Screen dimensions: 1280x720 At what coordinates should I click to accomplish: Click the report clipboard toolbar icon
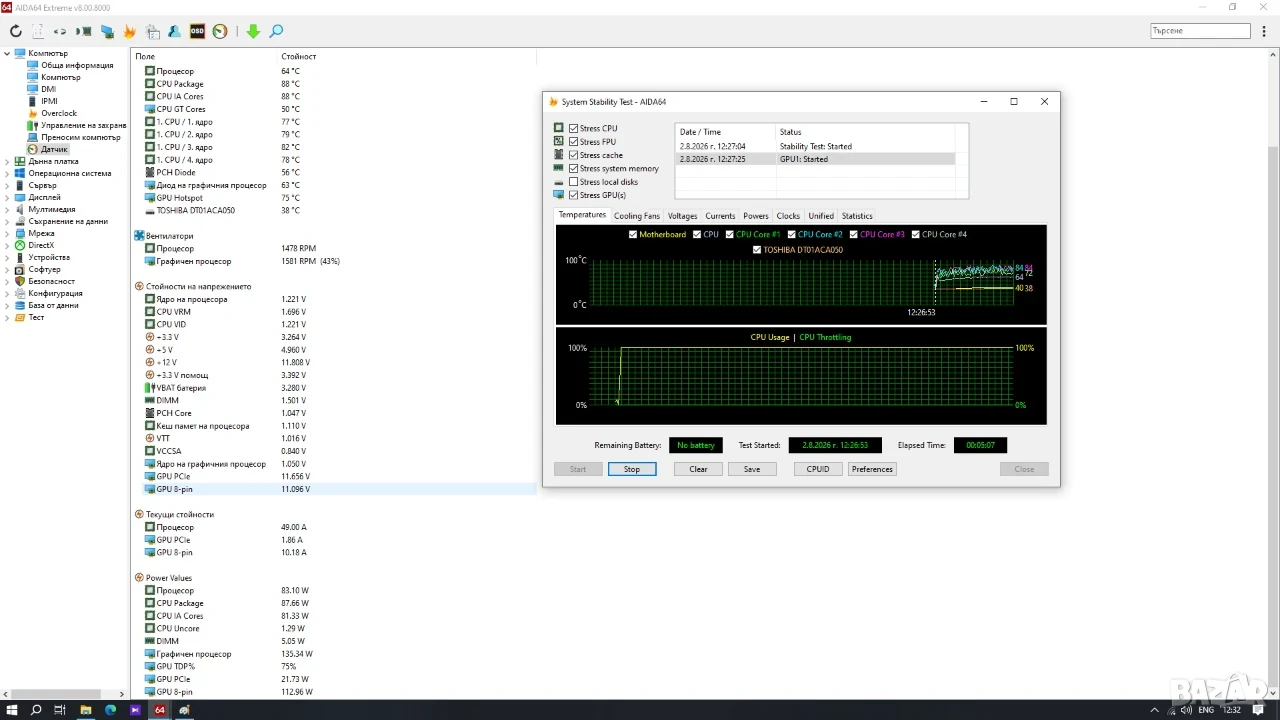[x=152, y=31]
